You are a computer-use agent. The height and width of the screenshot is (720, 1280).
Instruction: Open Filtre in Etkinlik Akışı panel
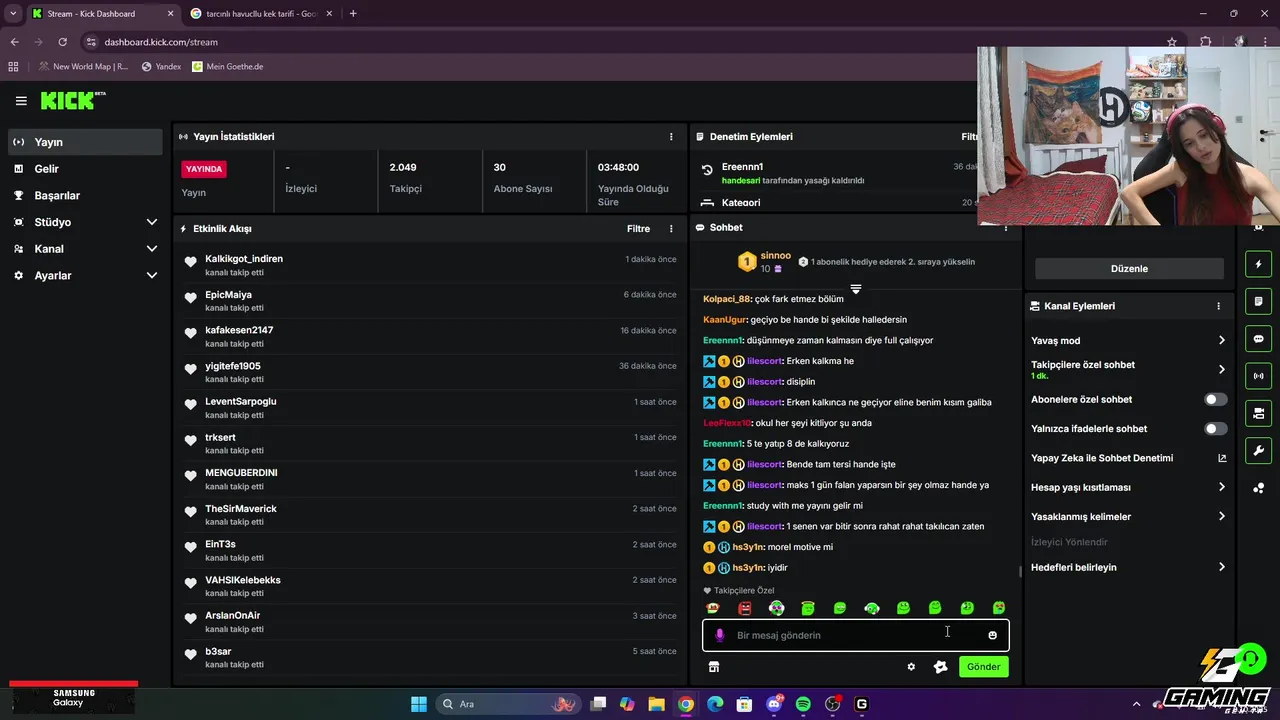tap(638, 229)
